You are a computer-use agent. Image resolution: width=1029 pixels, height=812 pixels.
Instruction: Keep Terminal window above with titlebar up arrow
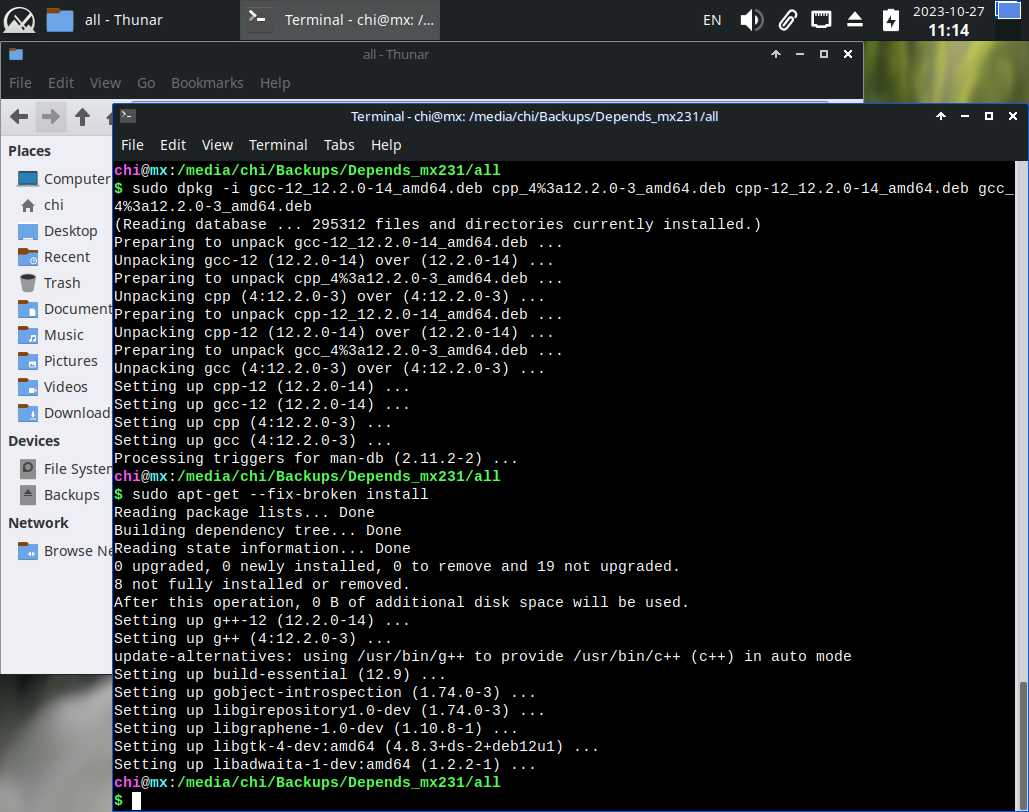click(x=940, y=116)
